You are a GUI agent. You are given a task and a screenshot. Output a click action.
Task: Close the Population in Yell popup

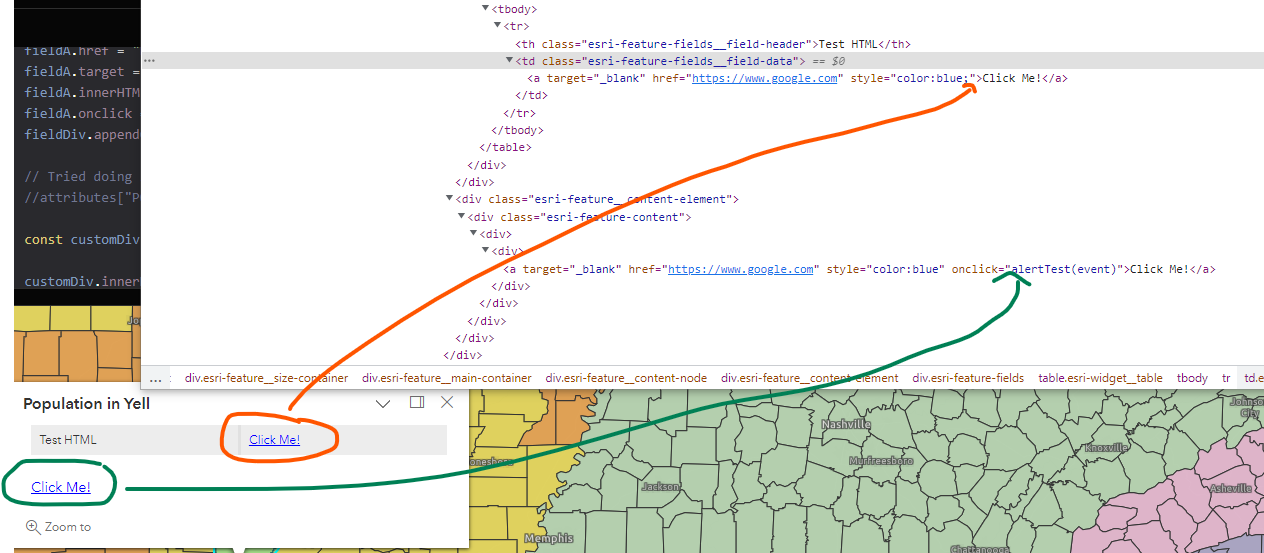[x=447, y=402]
